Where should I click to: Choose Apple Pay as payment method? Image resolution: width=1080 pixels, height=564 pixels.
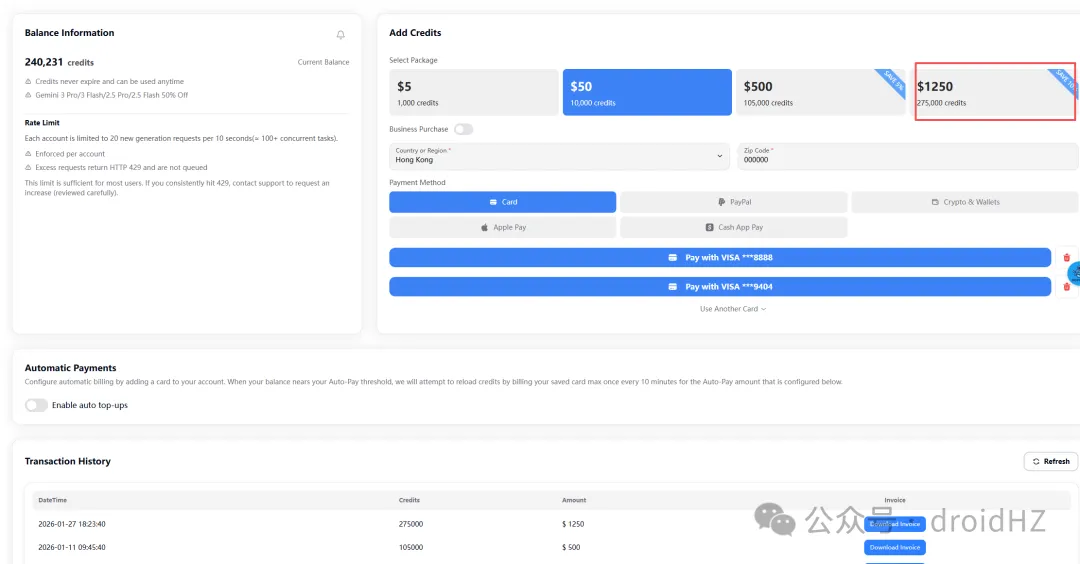pos(502,227)
